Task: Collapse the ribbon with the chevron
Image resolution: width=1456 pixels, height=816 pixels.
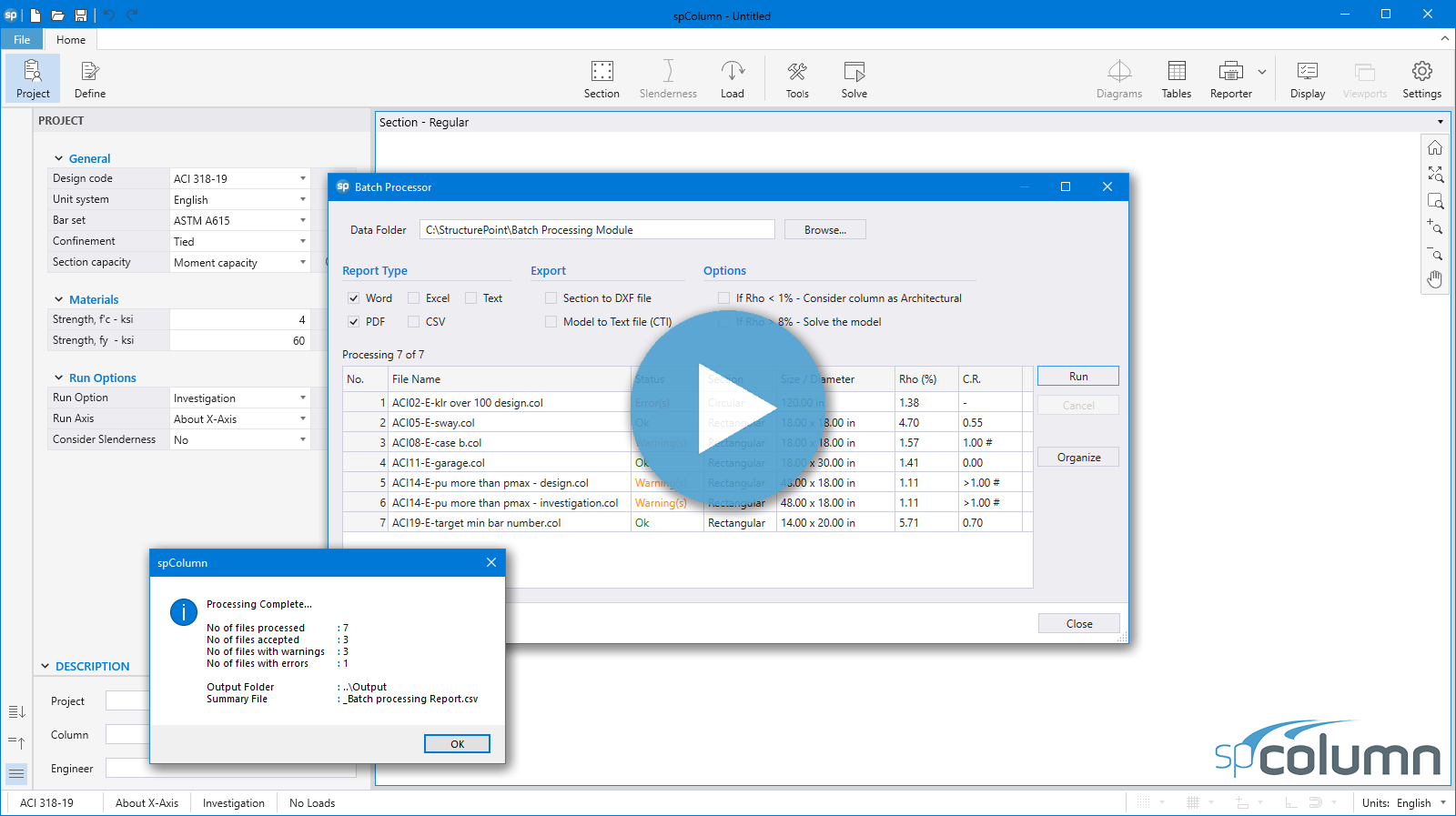Action: [x=1444, y=39]
